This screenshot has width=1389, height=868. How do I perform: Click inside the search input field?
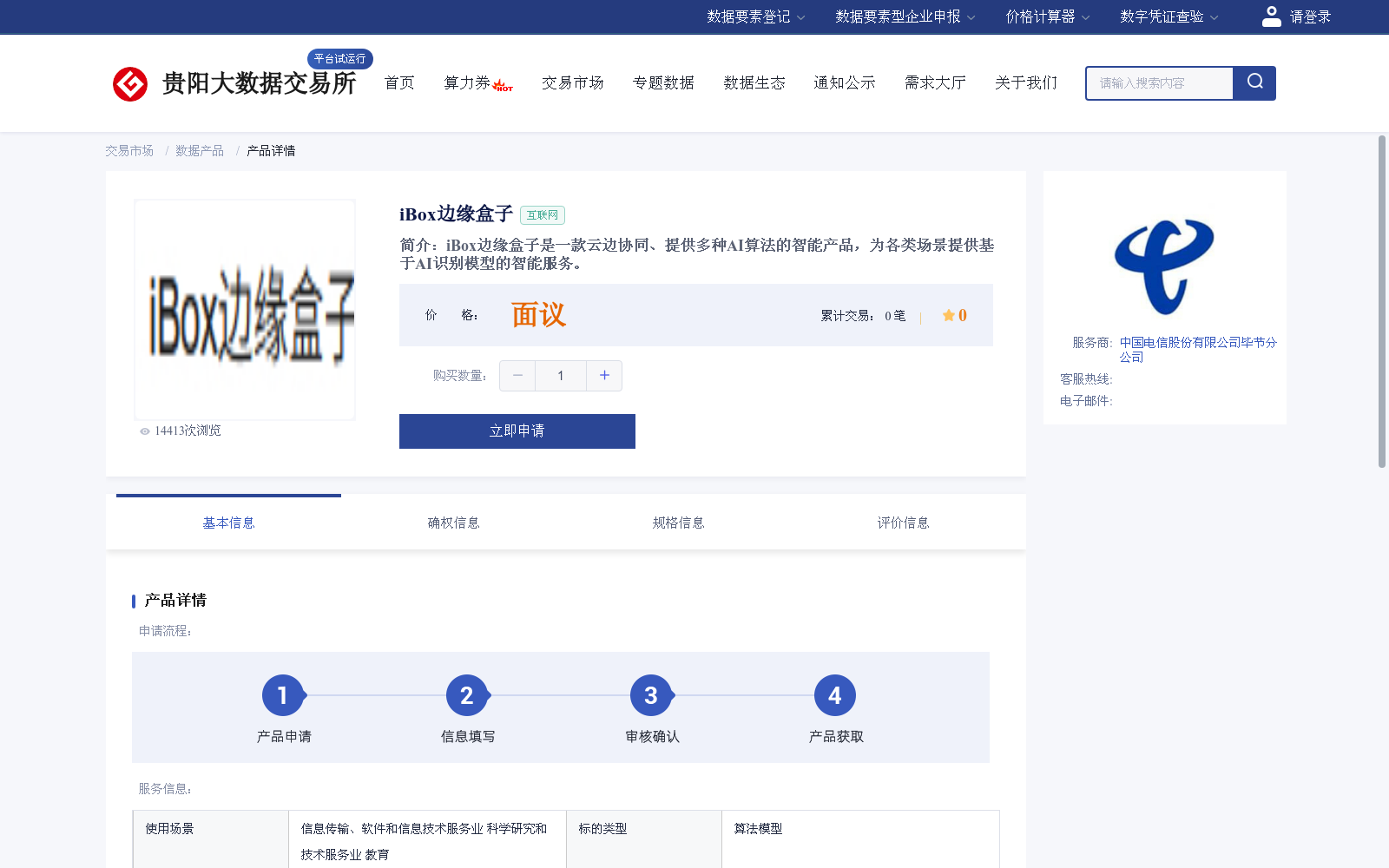coord(1159,82)
